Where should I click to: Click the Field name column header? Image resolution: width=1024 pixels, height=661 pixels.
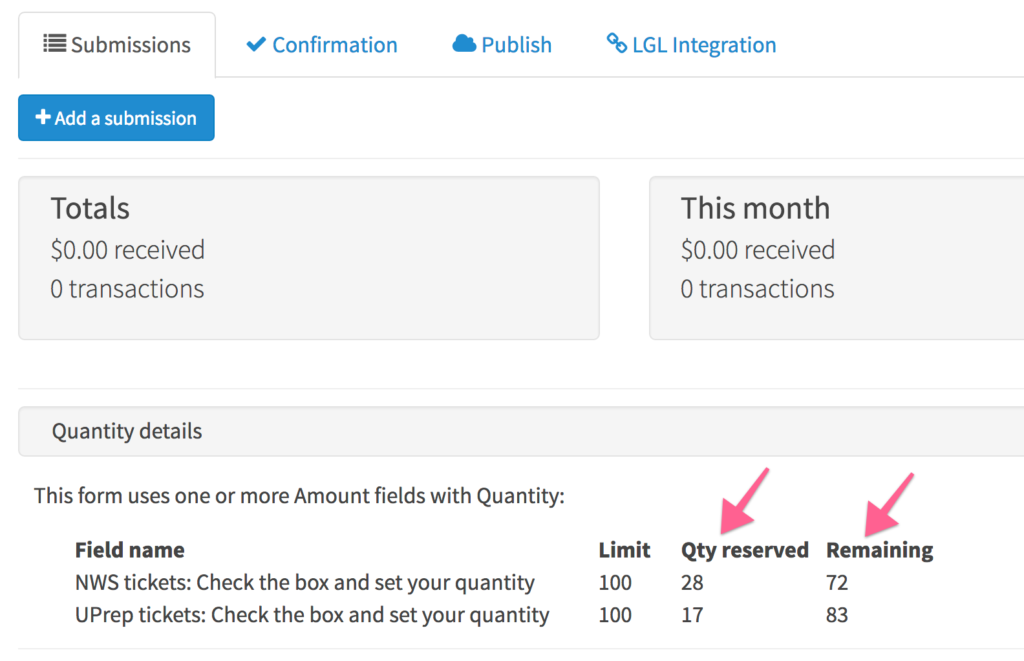tap(129, 550)
